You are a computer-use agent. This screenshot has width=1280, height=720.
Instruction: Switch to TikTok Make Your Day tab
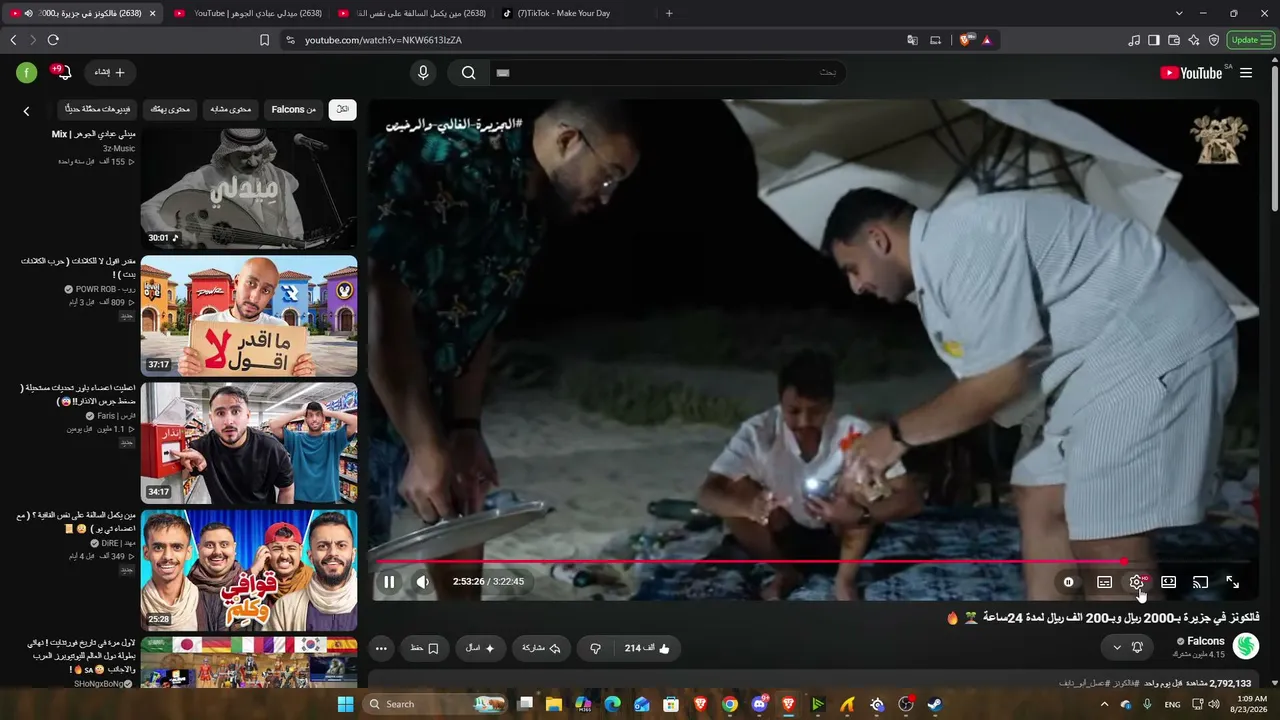[x=570, y=13]
